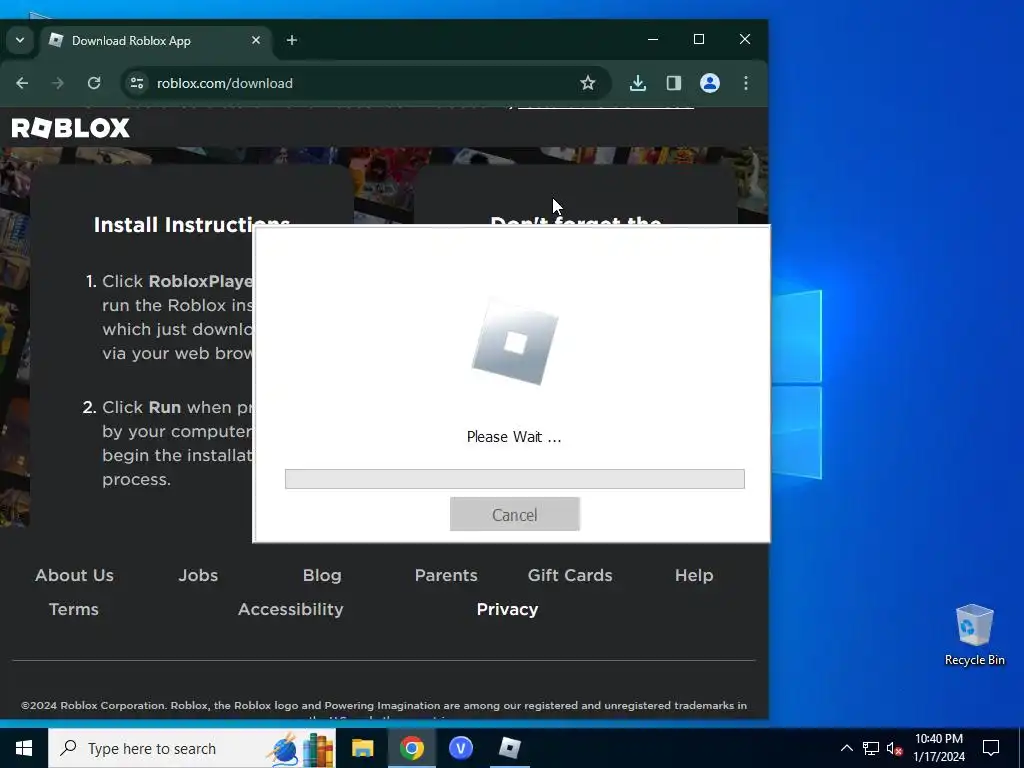Select the Roblox installer taskbar icon

509,748
